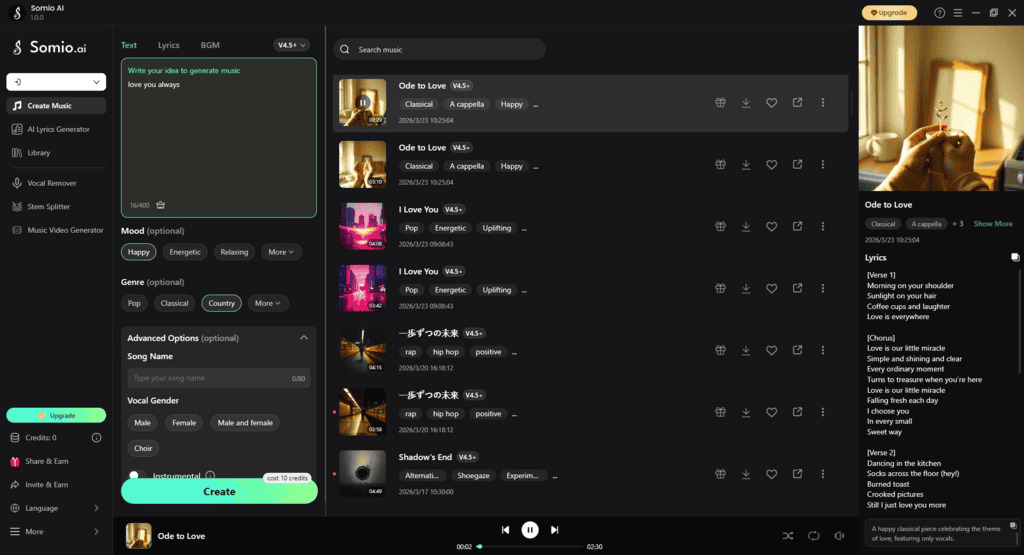Click the Song Name input field
The image size is (1024, 555).
pyautogui.click(x=218, y=378)
